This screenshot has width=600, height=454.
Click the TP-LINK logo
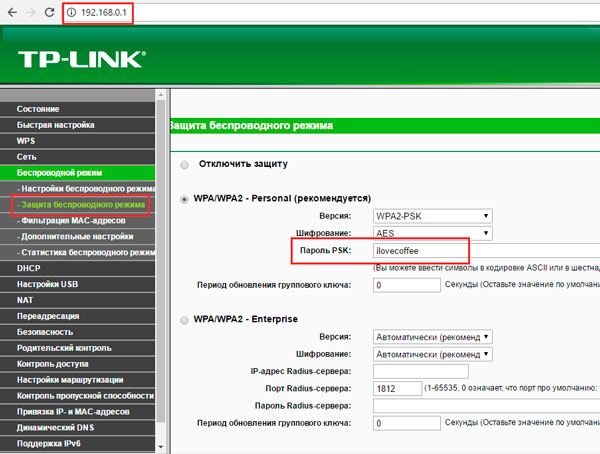point(80,60)
